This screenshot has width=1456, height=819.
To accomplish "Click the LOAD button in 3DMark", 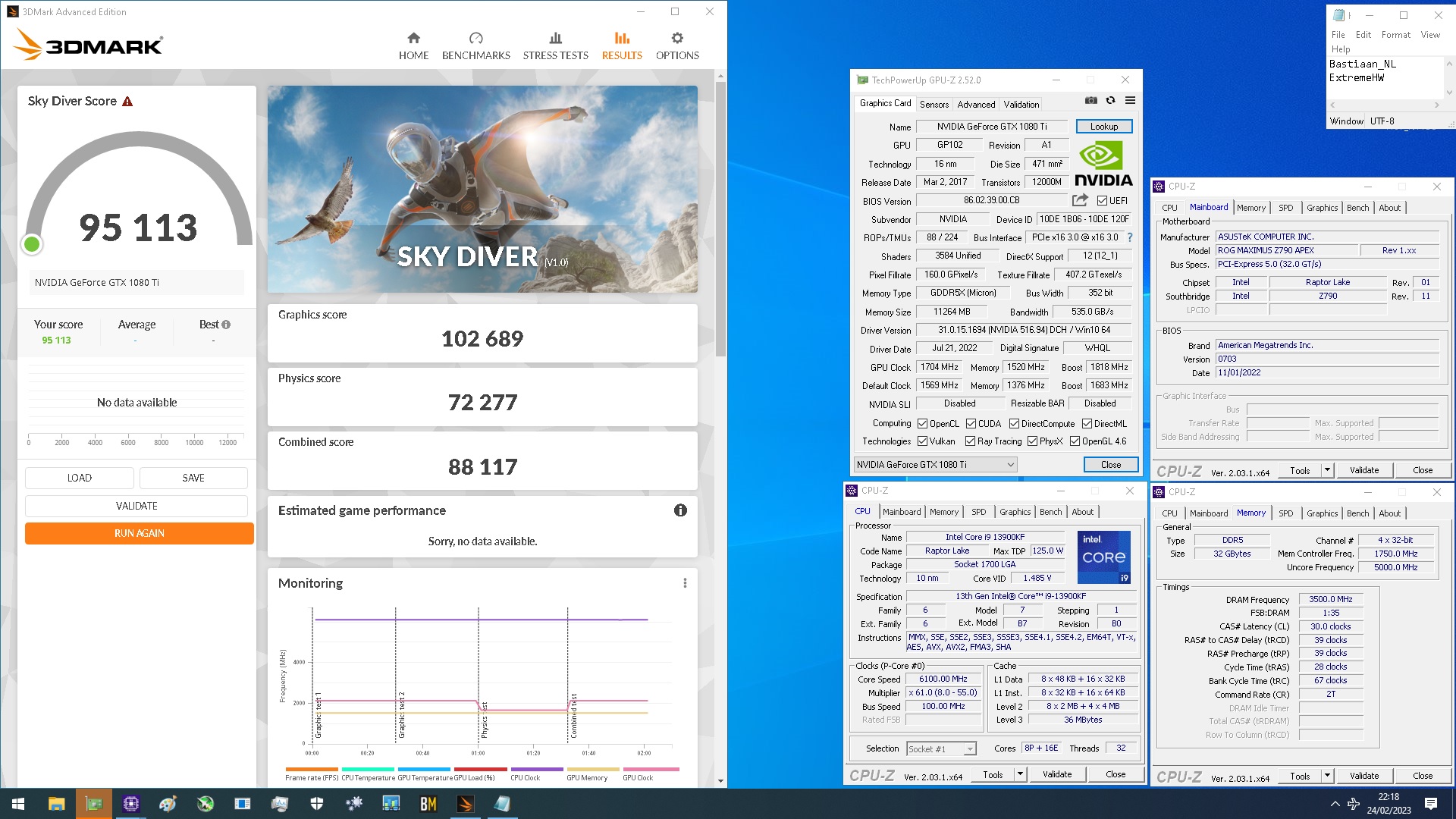I will point(80,478).
